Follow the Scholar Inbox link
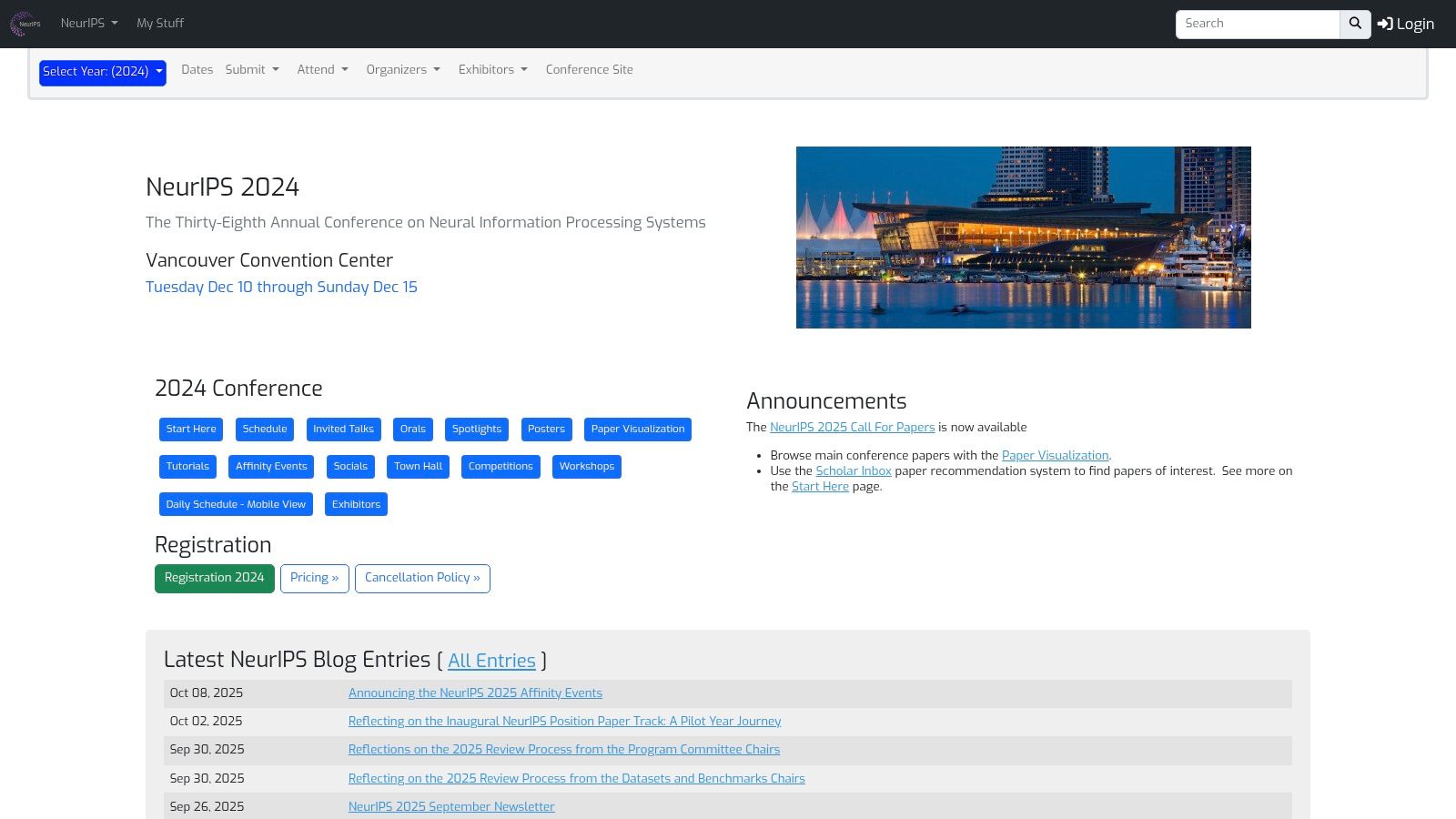Screen dimensions: 1456x819 (x=853, y=471)
